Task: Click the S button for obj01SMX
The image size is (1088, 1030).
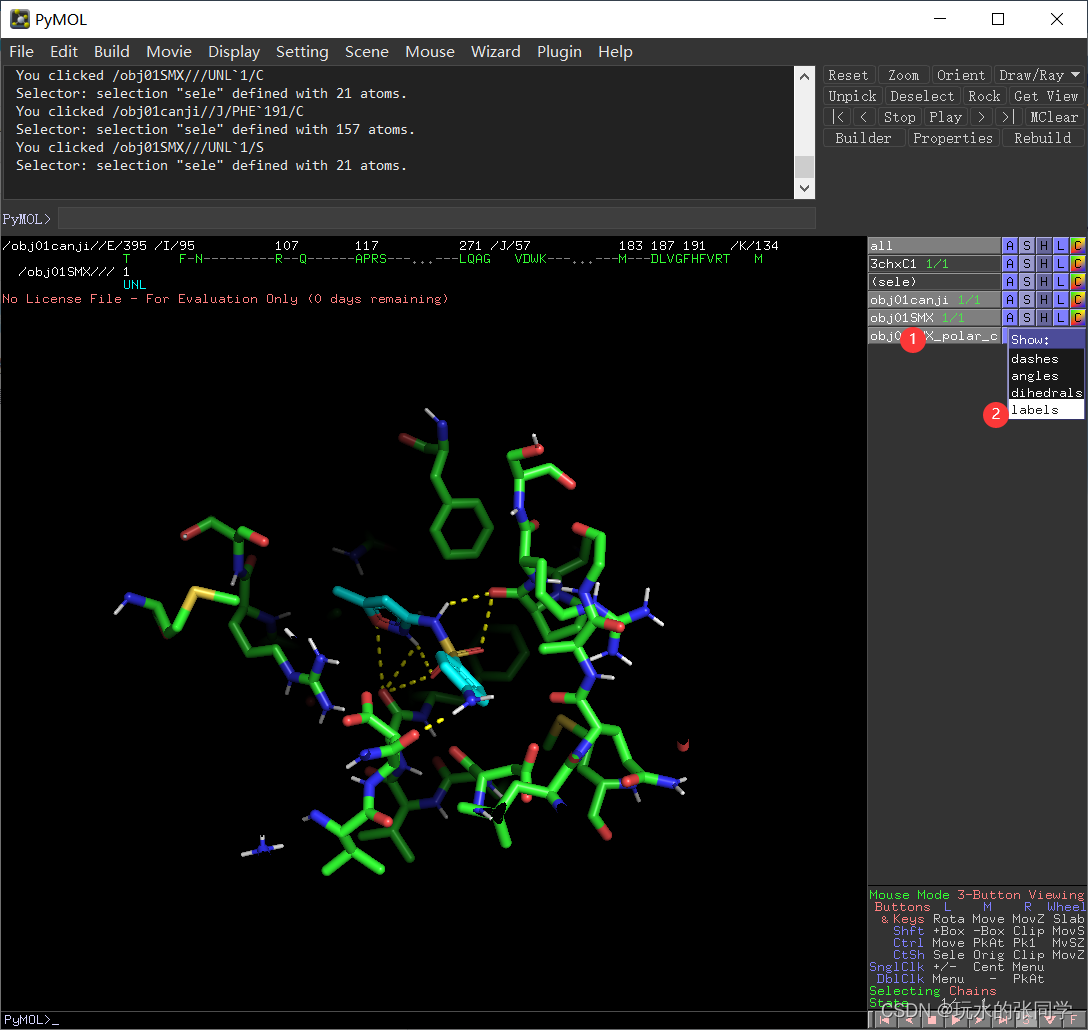Action: [x=1027, y=318]
